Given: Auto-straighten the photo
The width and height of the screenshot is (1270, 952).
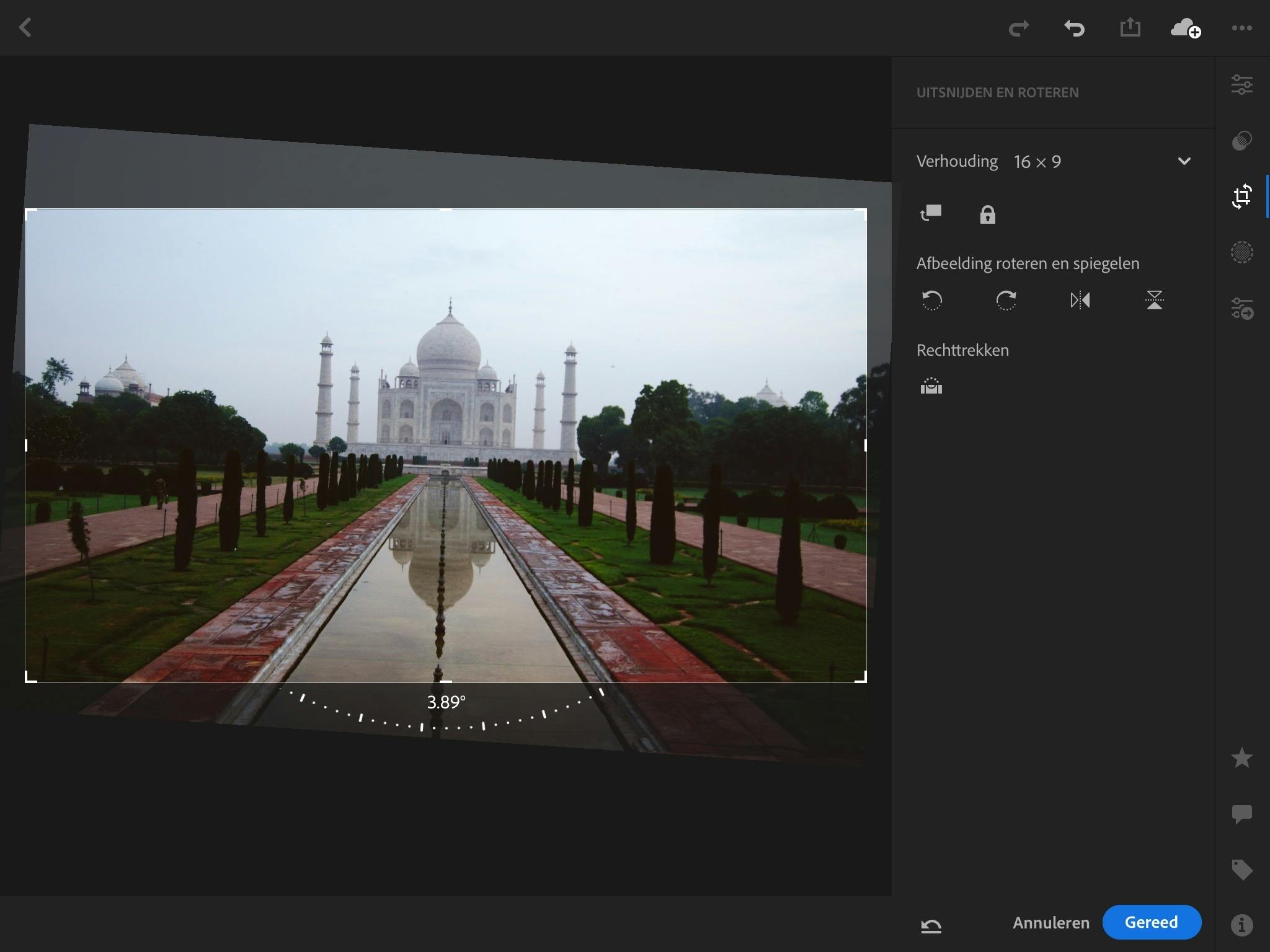Looking at the screenshot, I should pos(931,387).
